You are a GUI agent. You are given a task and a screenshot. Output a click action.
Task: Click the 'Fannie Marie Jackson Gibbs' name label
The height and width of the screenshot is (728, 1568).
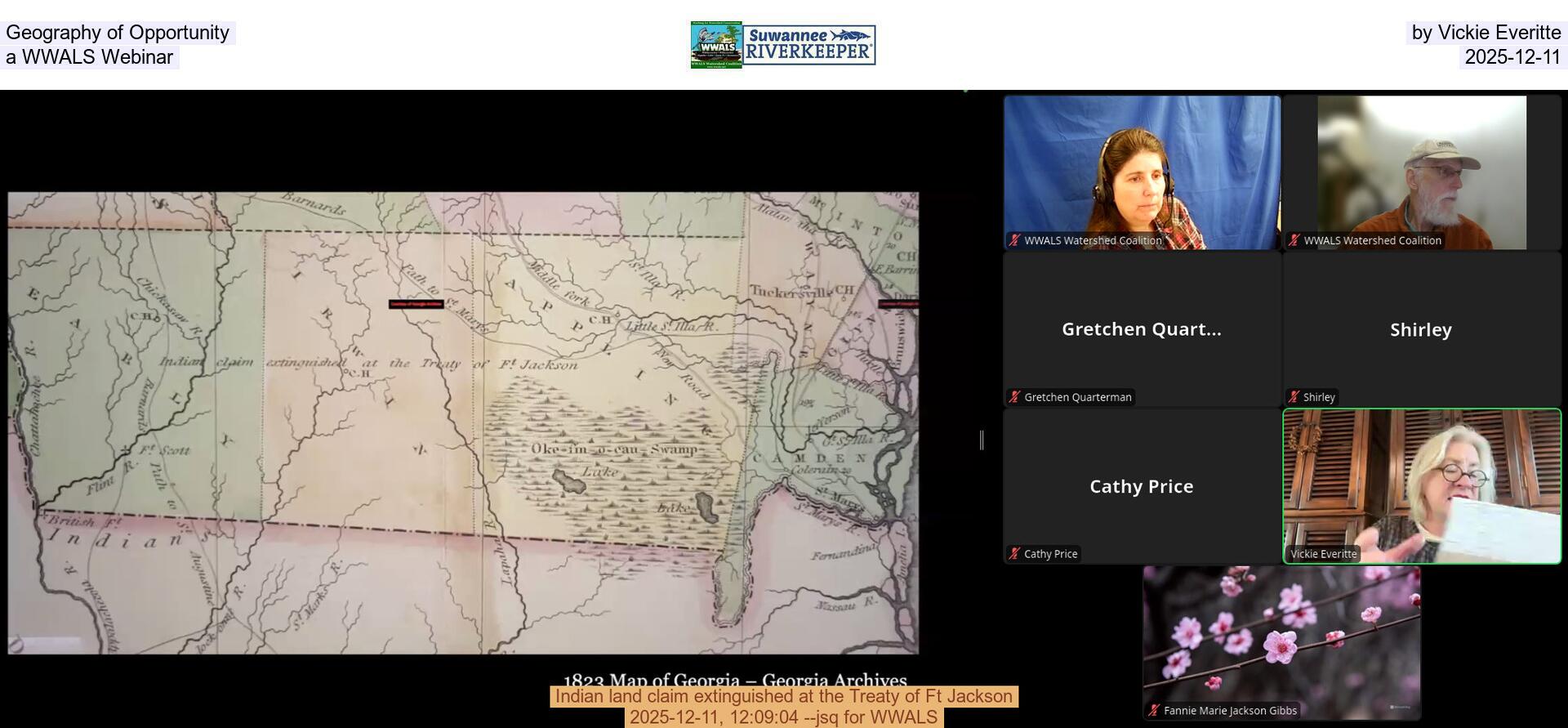click(x=1230, y=711)
